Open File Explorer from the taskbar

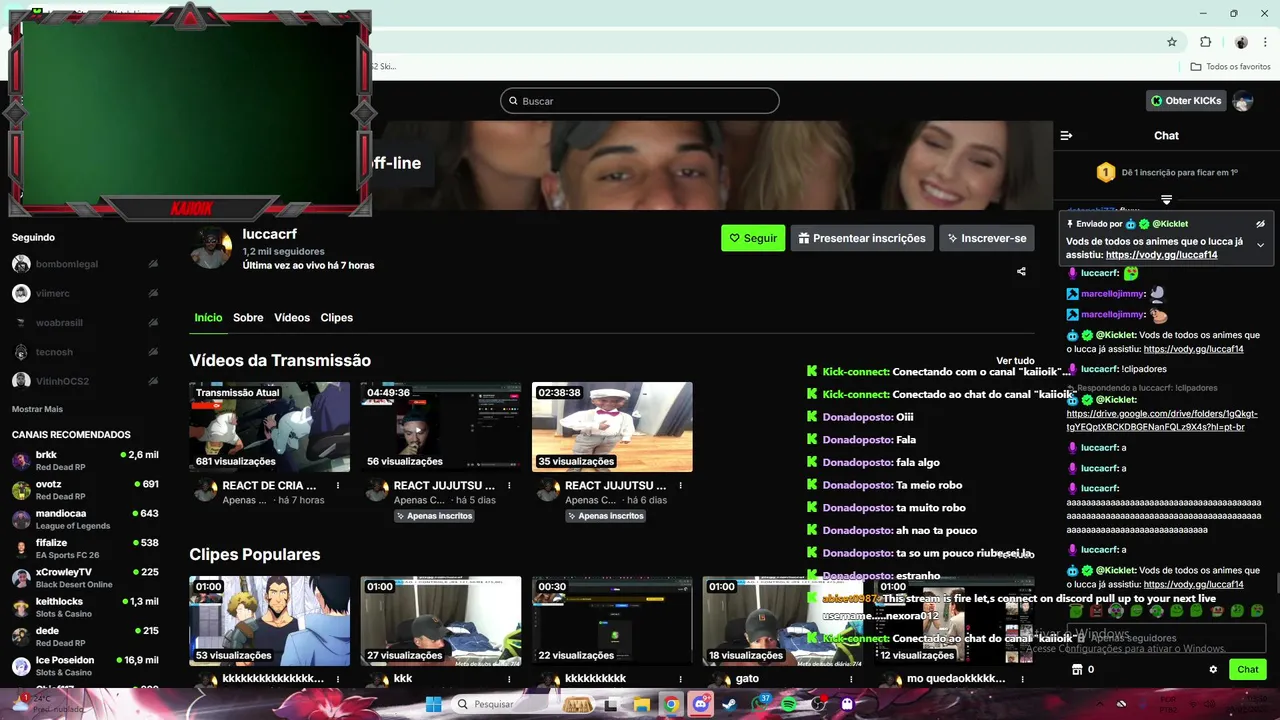(x=642, y=704)
